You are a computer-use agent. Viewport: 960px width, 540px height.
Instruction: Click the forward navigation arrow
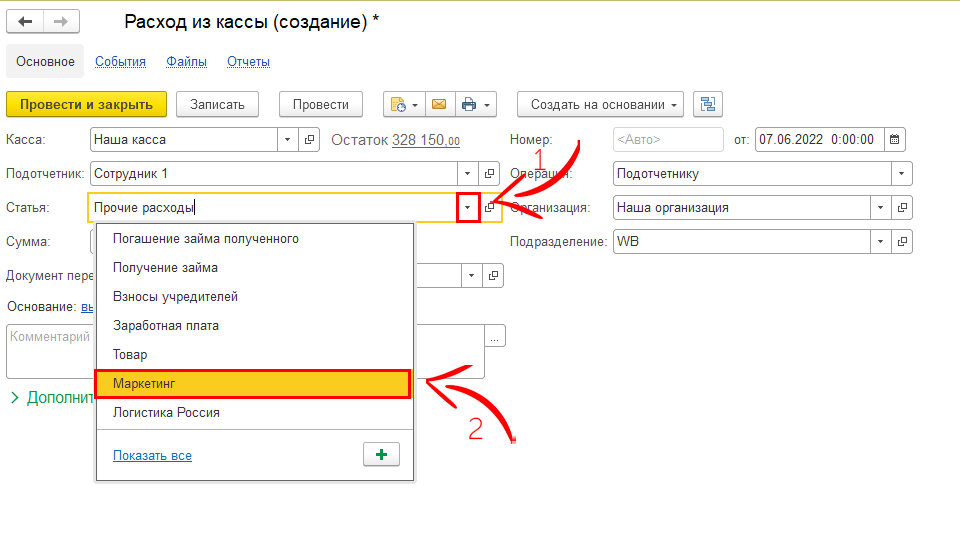(x=61, y=21)
